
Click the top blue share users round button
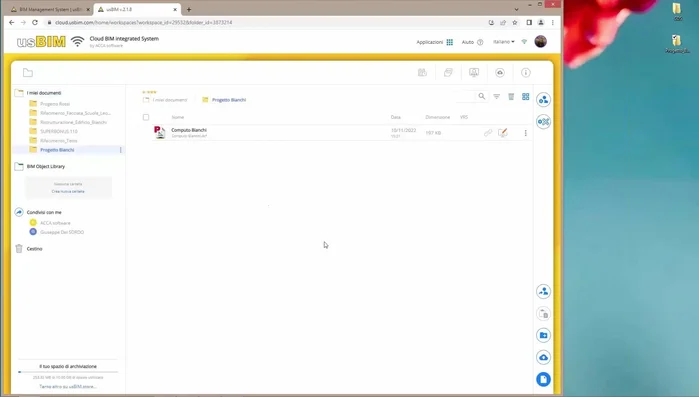click(x=543, y=100)
